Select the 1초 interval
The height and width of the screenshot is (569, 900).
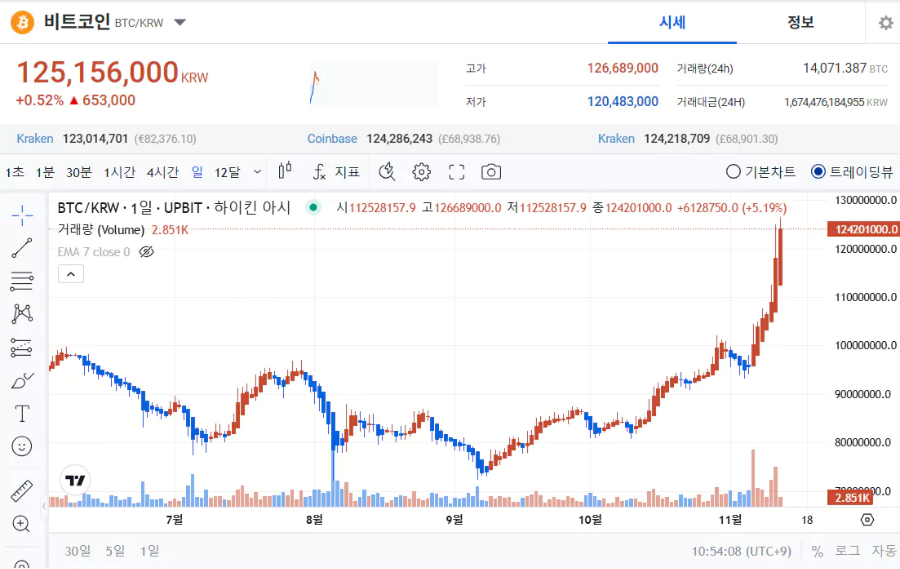pos(15,172)
